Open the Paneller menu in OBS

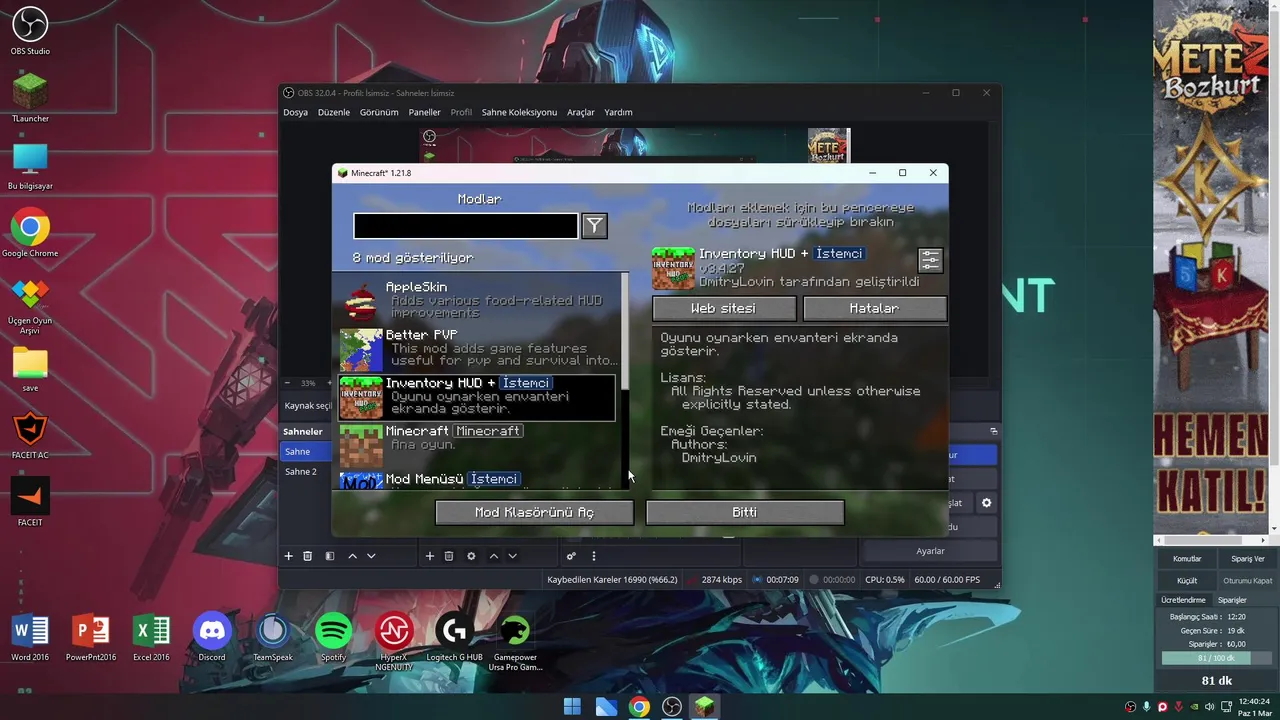coord(424,112)
